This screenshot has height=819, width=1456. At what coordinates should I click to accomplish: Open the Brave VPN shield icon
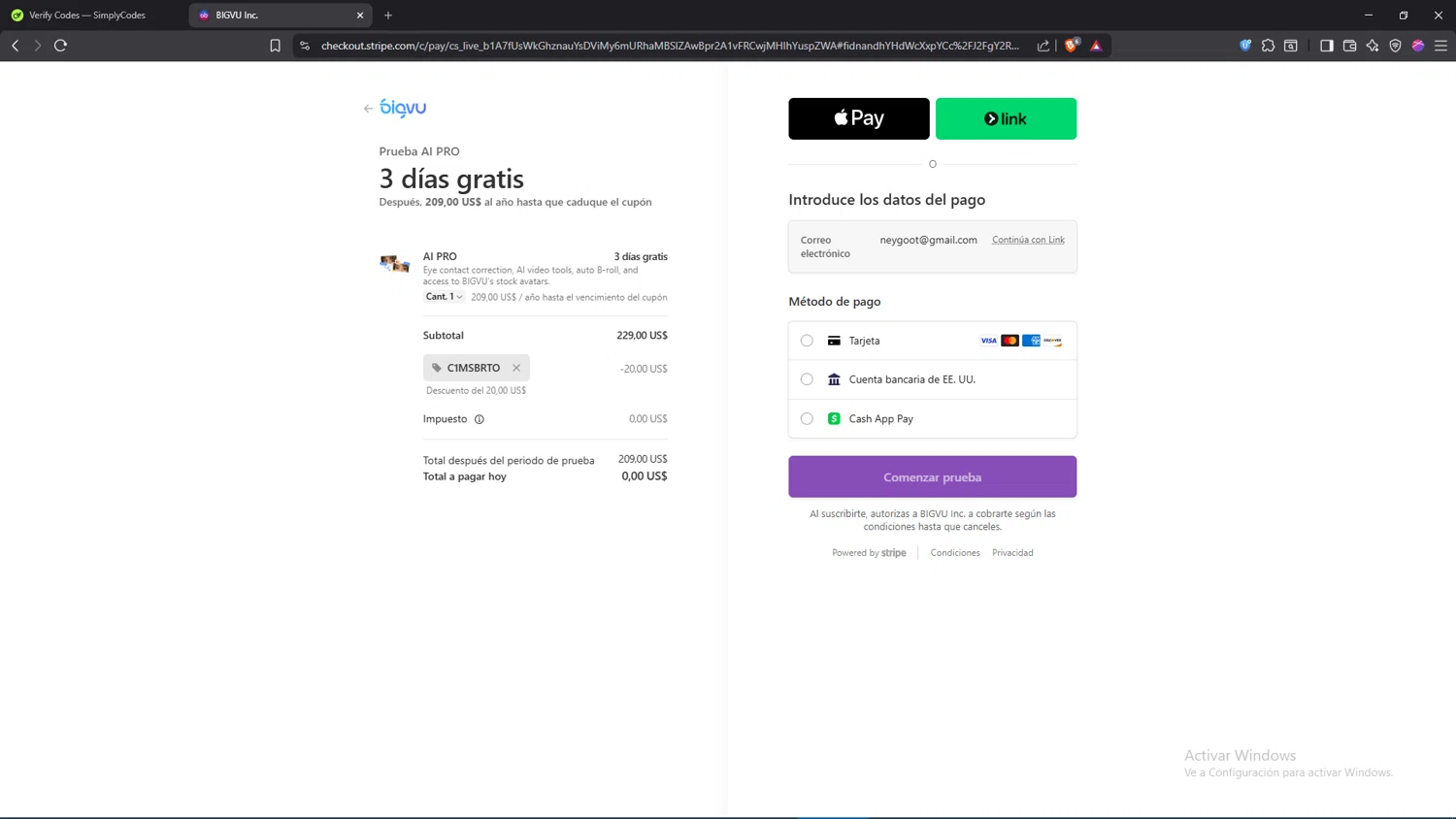pos(1396,46)
